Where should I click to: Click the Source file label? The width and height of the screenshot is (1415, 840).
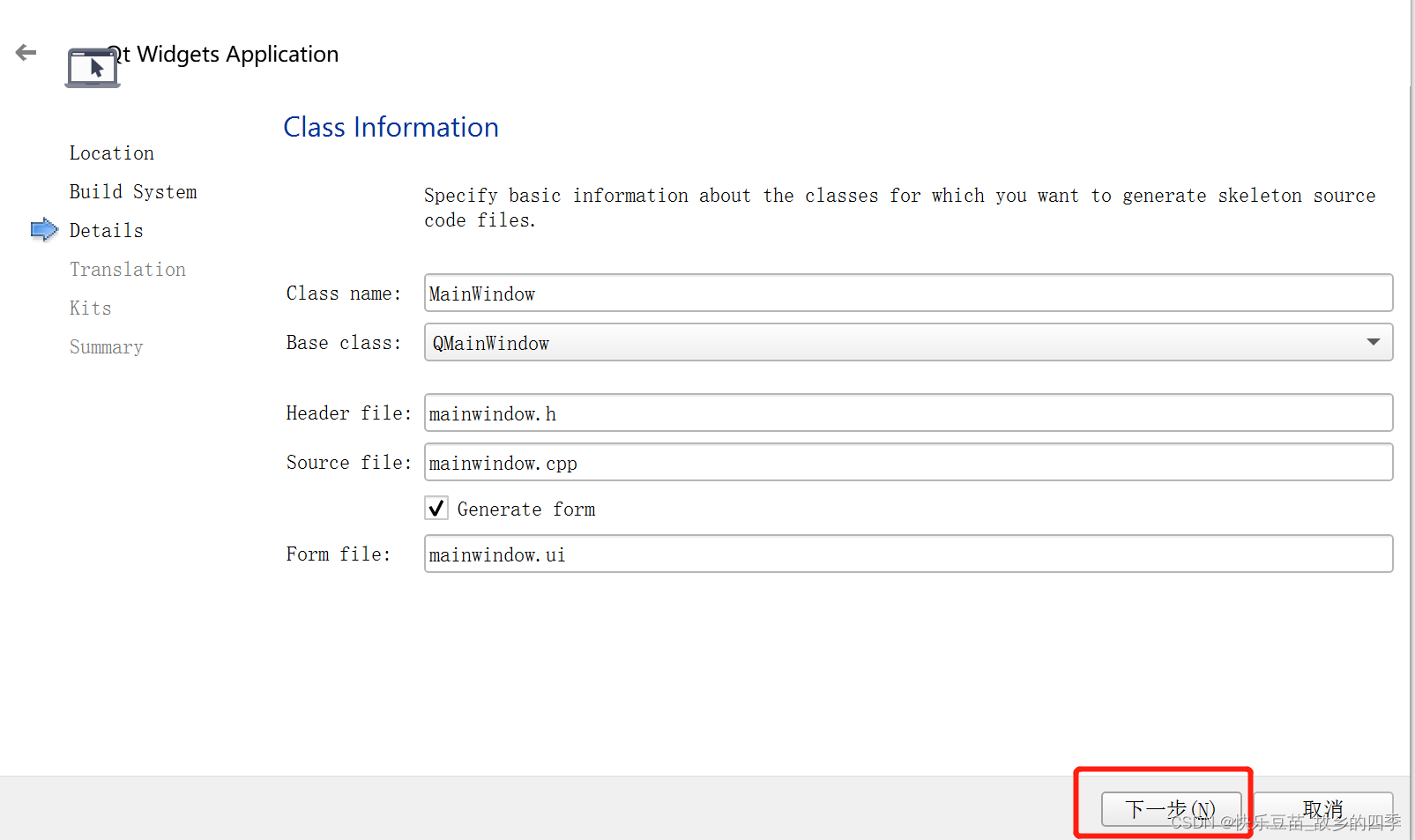coord(349,463)
